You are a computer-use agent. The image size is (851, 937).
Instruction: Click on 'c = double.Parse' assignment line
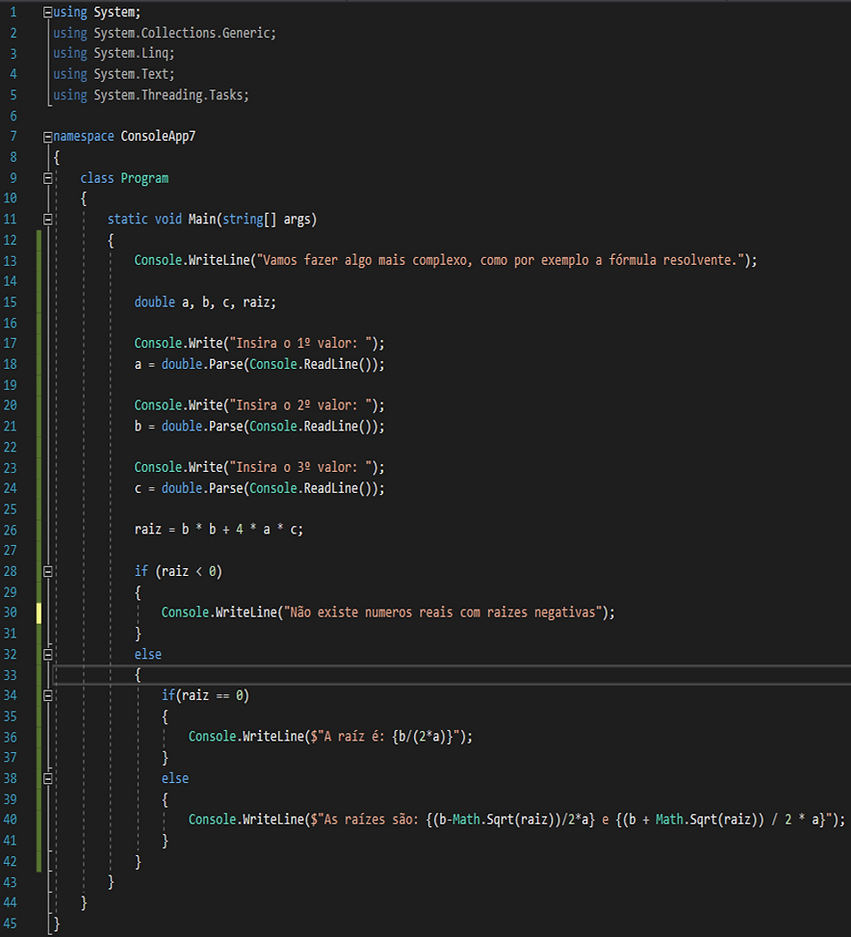click(259, 488)
